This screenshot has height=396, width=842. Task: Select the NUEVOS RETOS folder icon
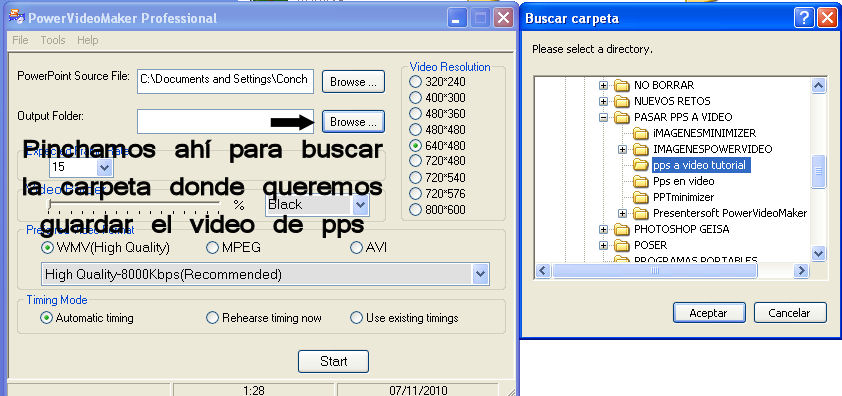[x=621, y=101]
